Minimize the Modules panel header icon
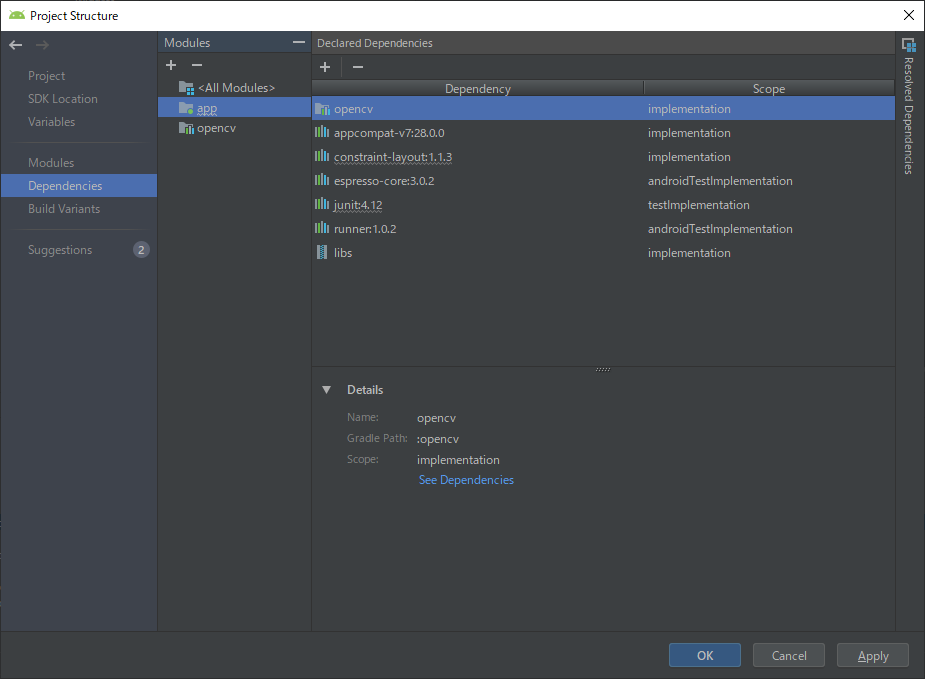 tap(298, 42)
